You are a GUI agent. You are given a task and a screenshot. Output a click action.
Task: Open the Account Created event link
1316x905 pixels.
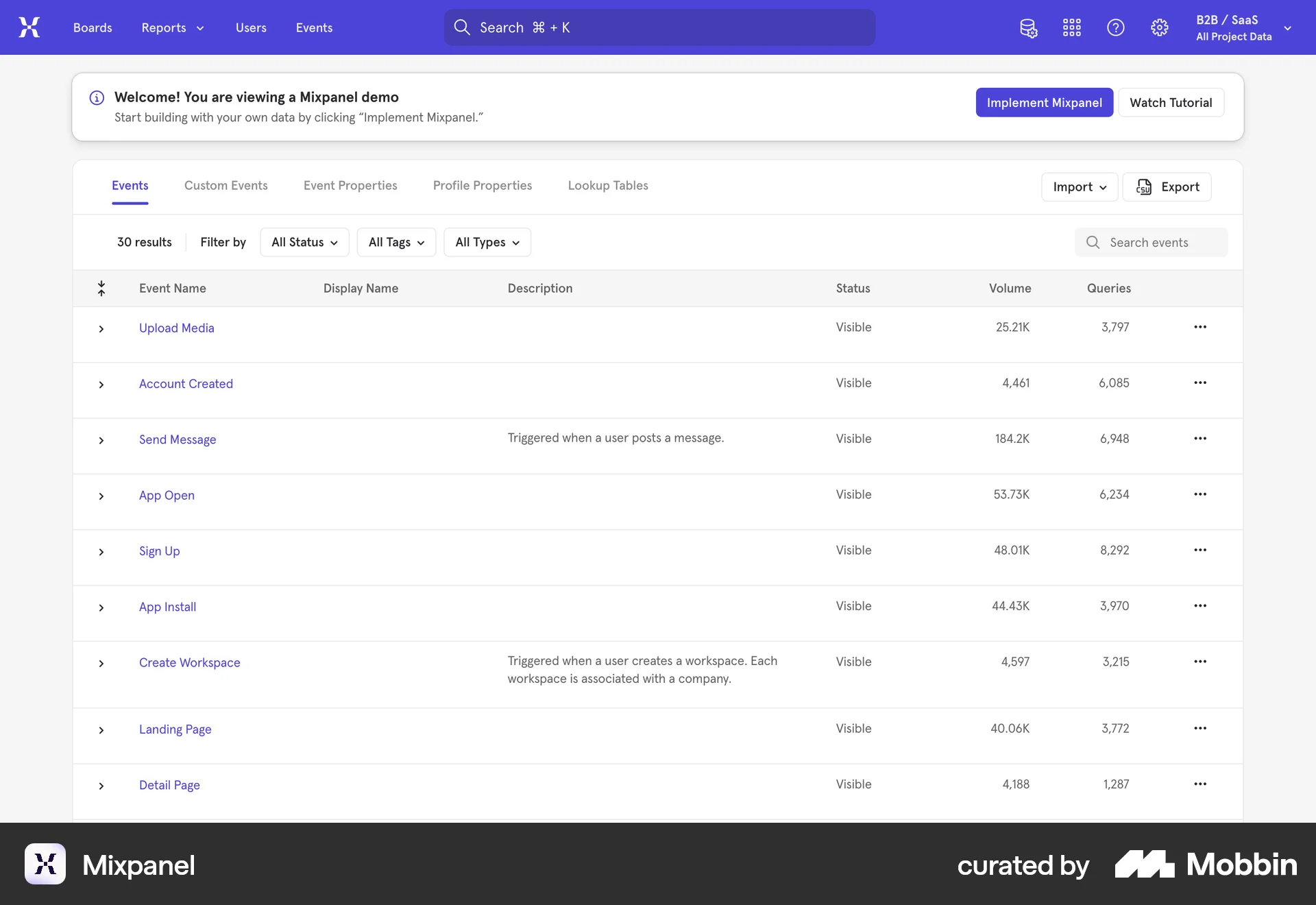coord(186,383)
